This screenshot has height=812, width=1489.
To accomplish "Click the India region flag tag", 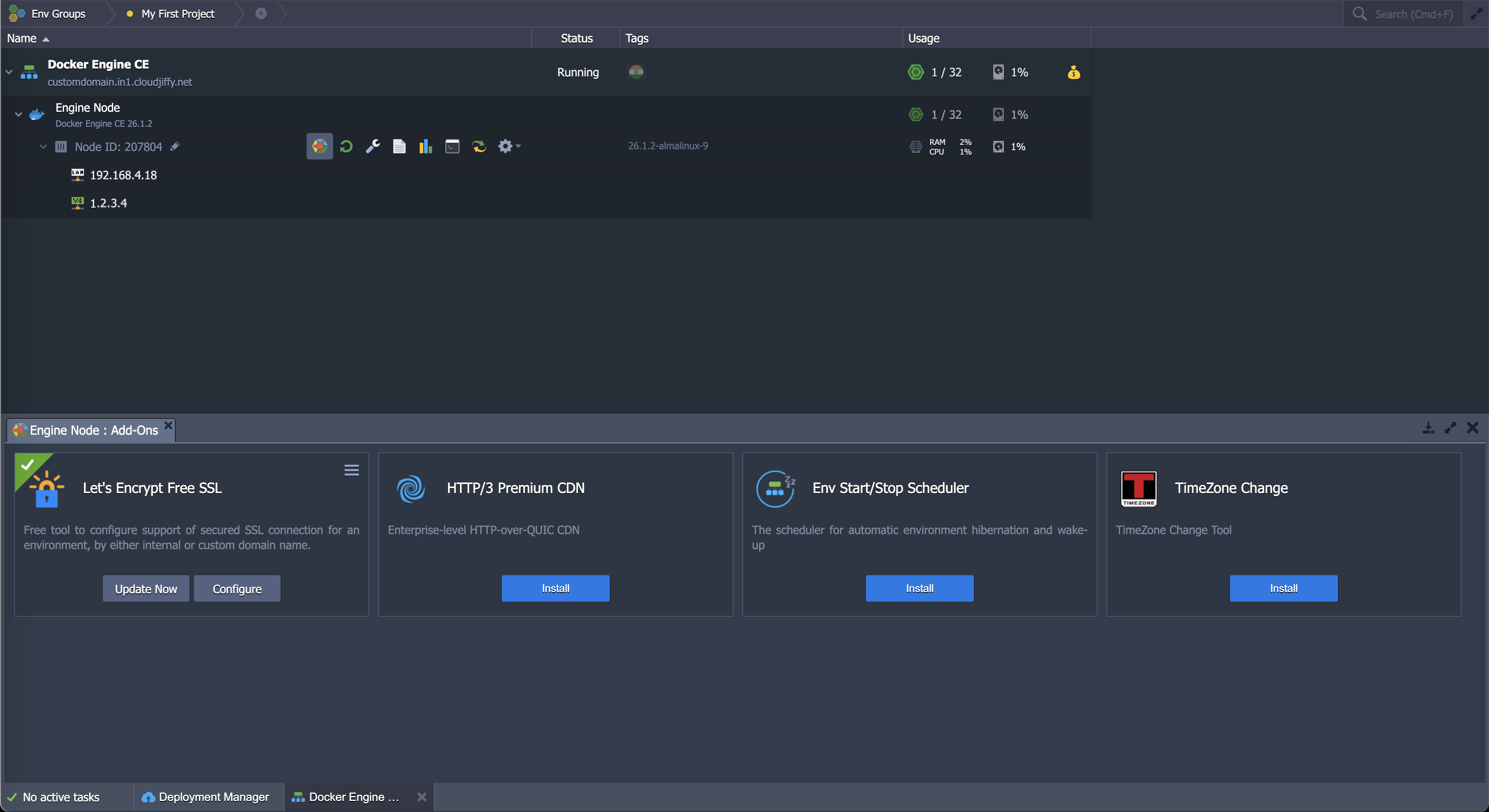I will pyautogui.click(x=636, y=72).
